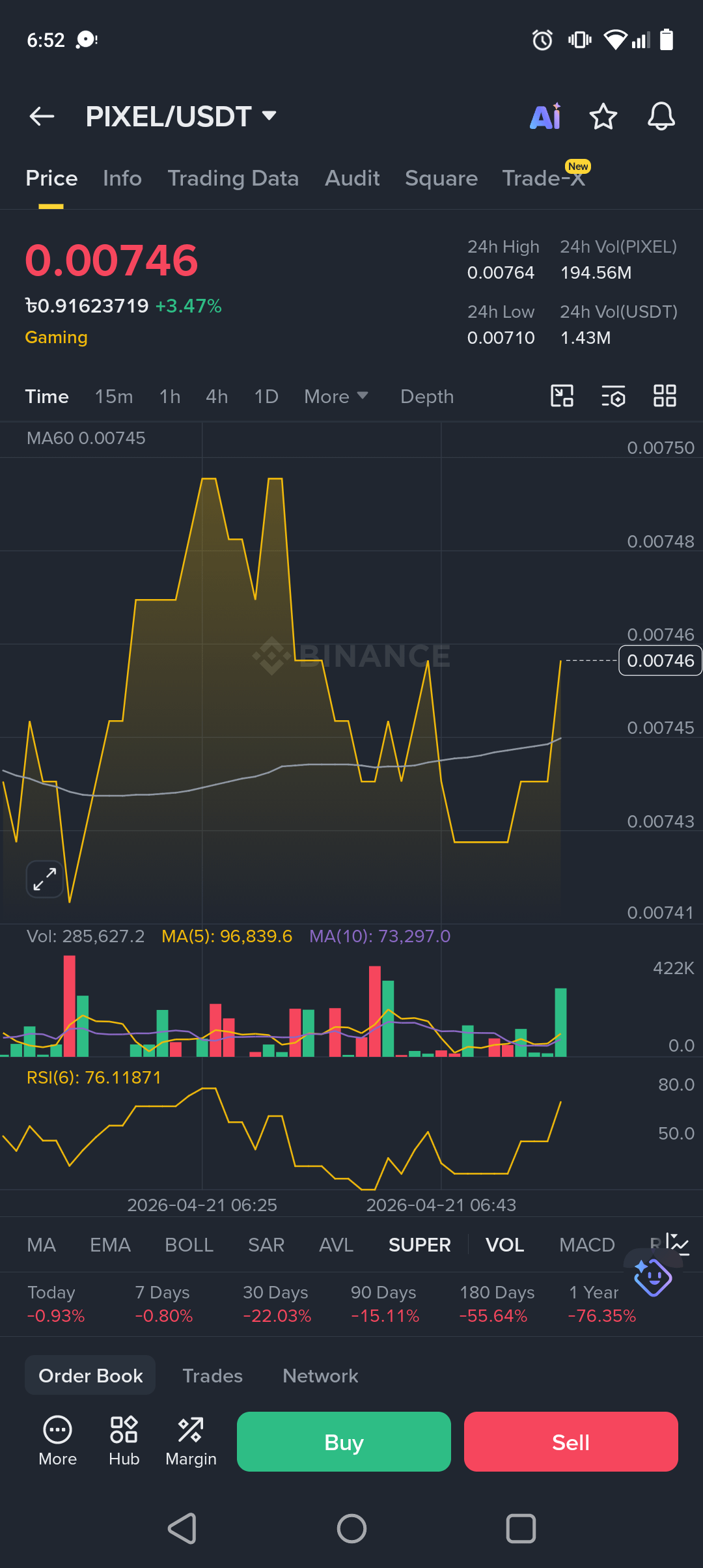Tap the MA60 0.00745 label
The height and width of the screenshot is (1568, 703).
pos(86,438)
